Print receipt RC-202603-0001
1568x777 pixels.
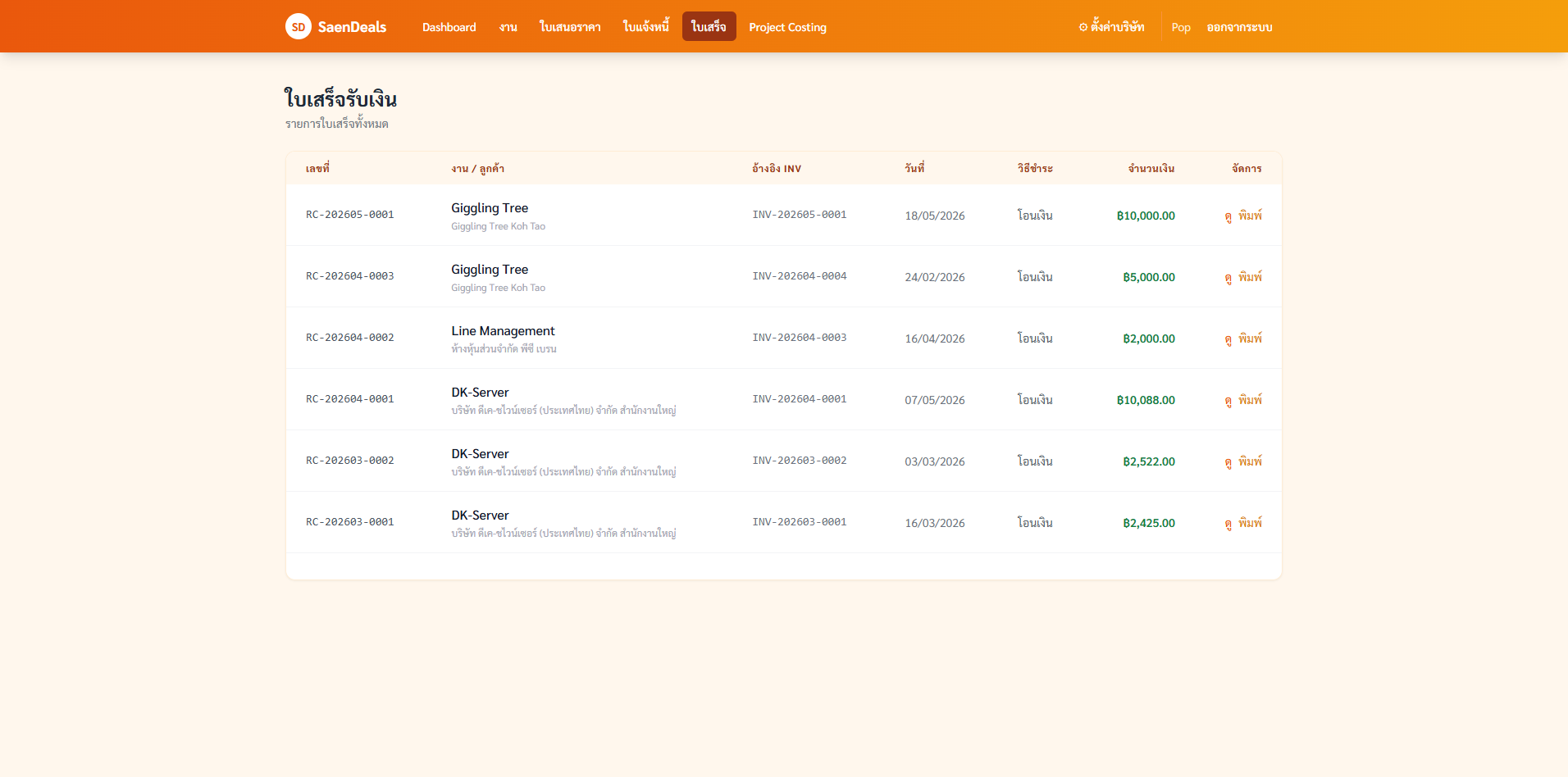pyautogui.click(x=1250, y=523)
